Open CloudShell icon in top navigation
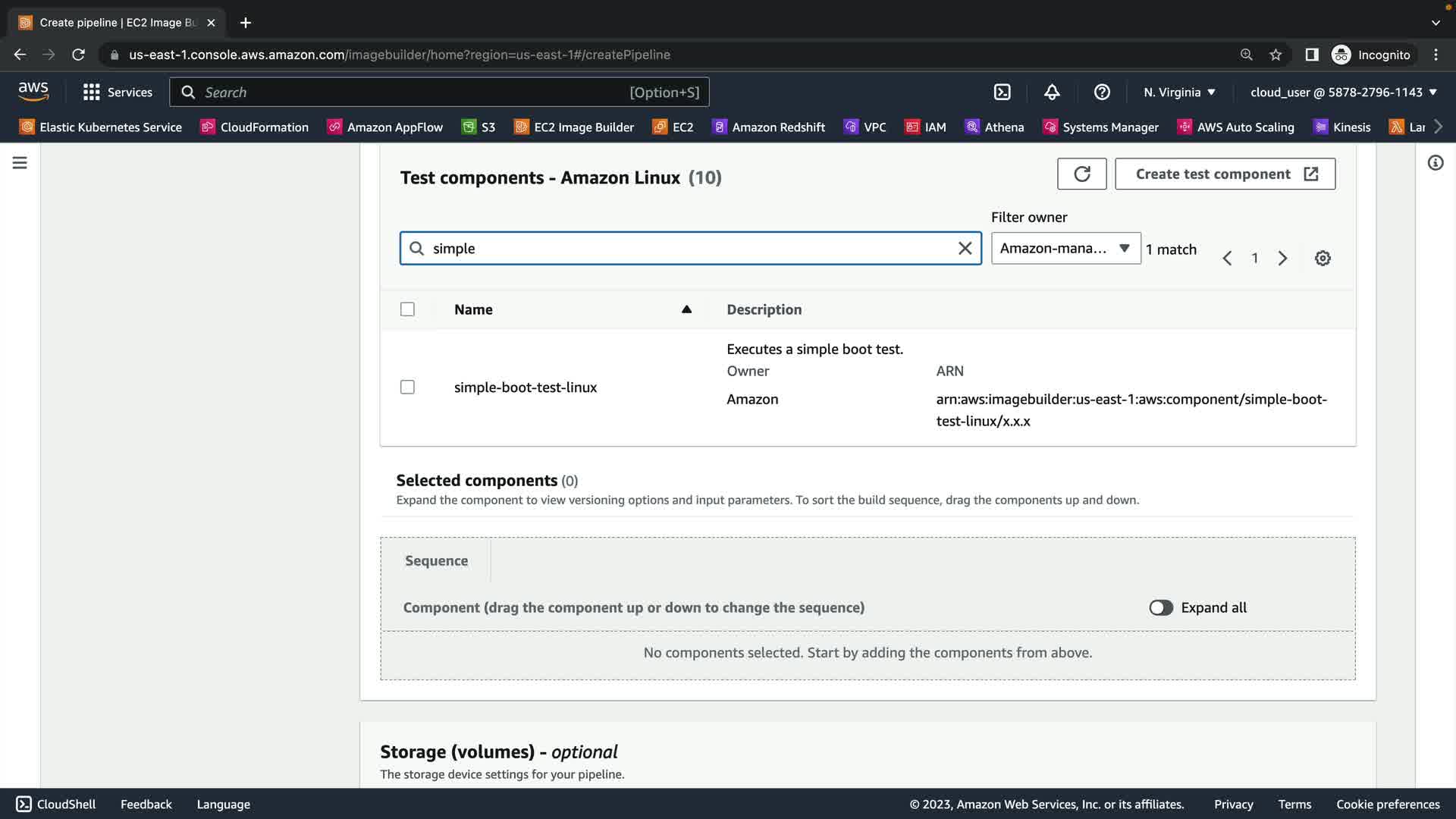 point(1002,93)
